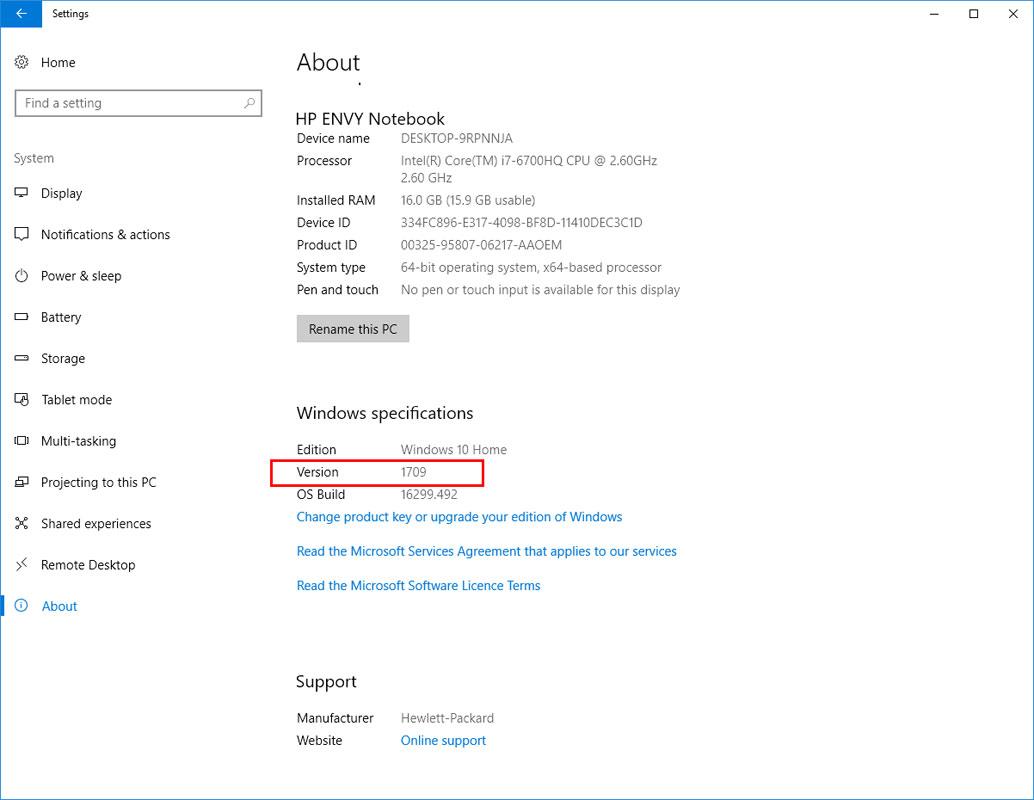Open Projecting to this PC

[98, 482]
